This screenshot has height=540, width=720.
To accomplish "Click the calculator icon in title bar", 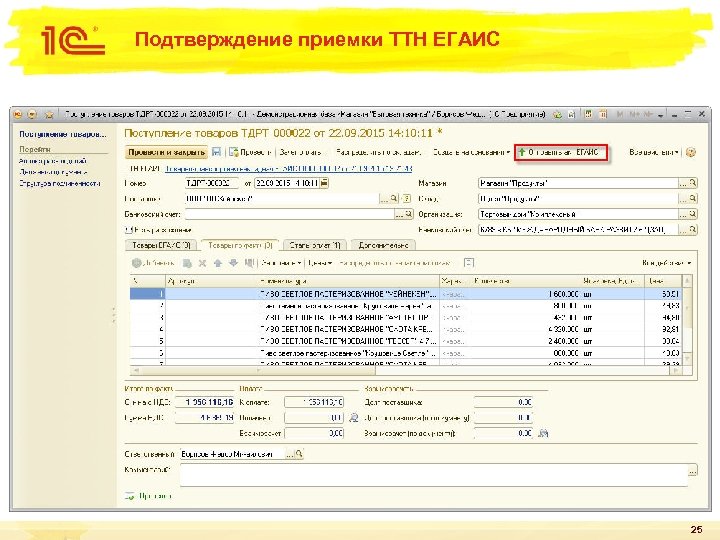I will tap(588, 114).
